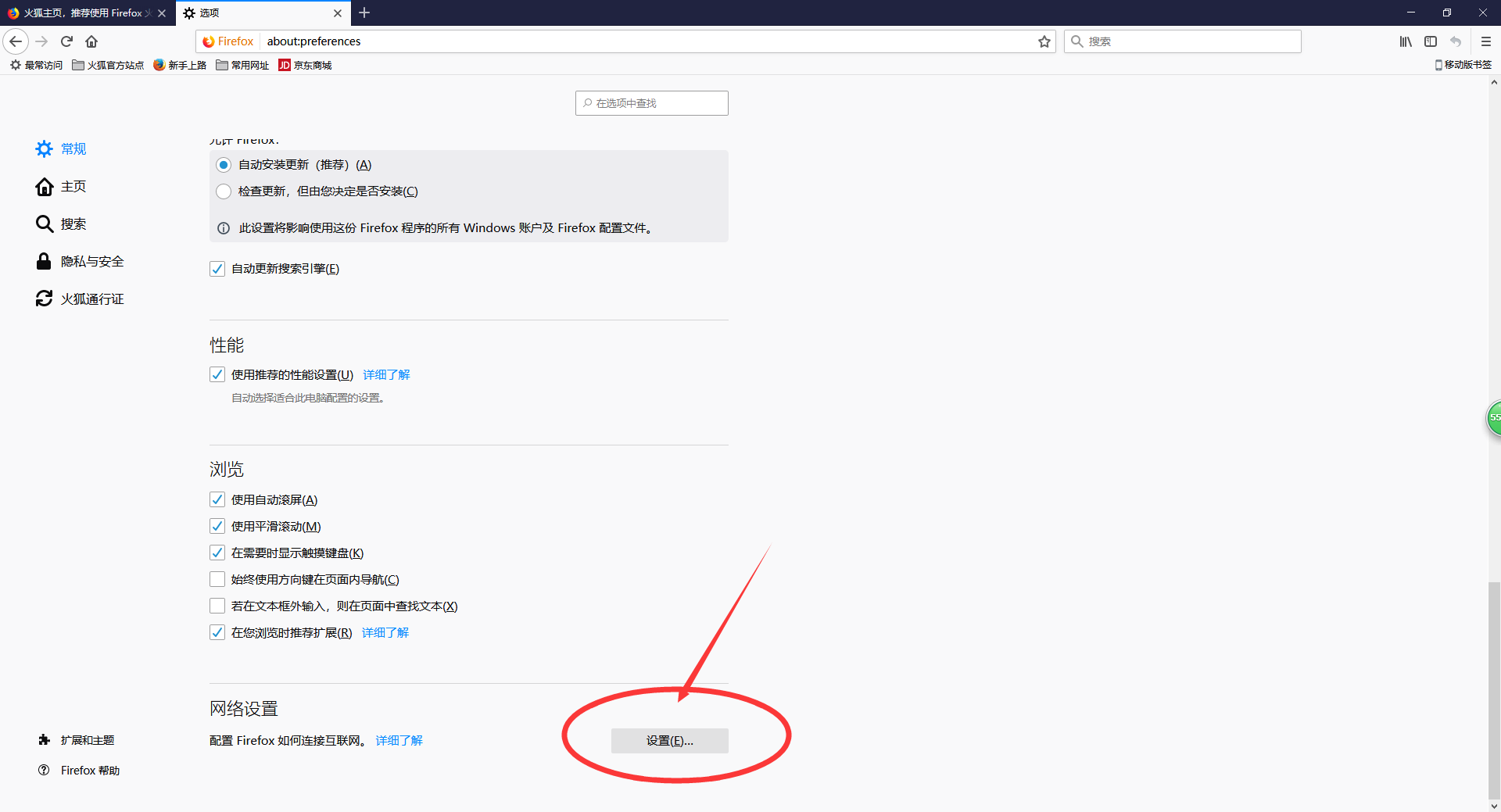Open the 隐私与安全 category
The width and height of the screenshot is (1501, 812).
pyautogui.click(x=80, y=261)
